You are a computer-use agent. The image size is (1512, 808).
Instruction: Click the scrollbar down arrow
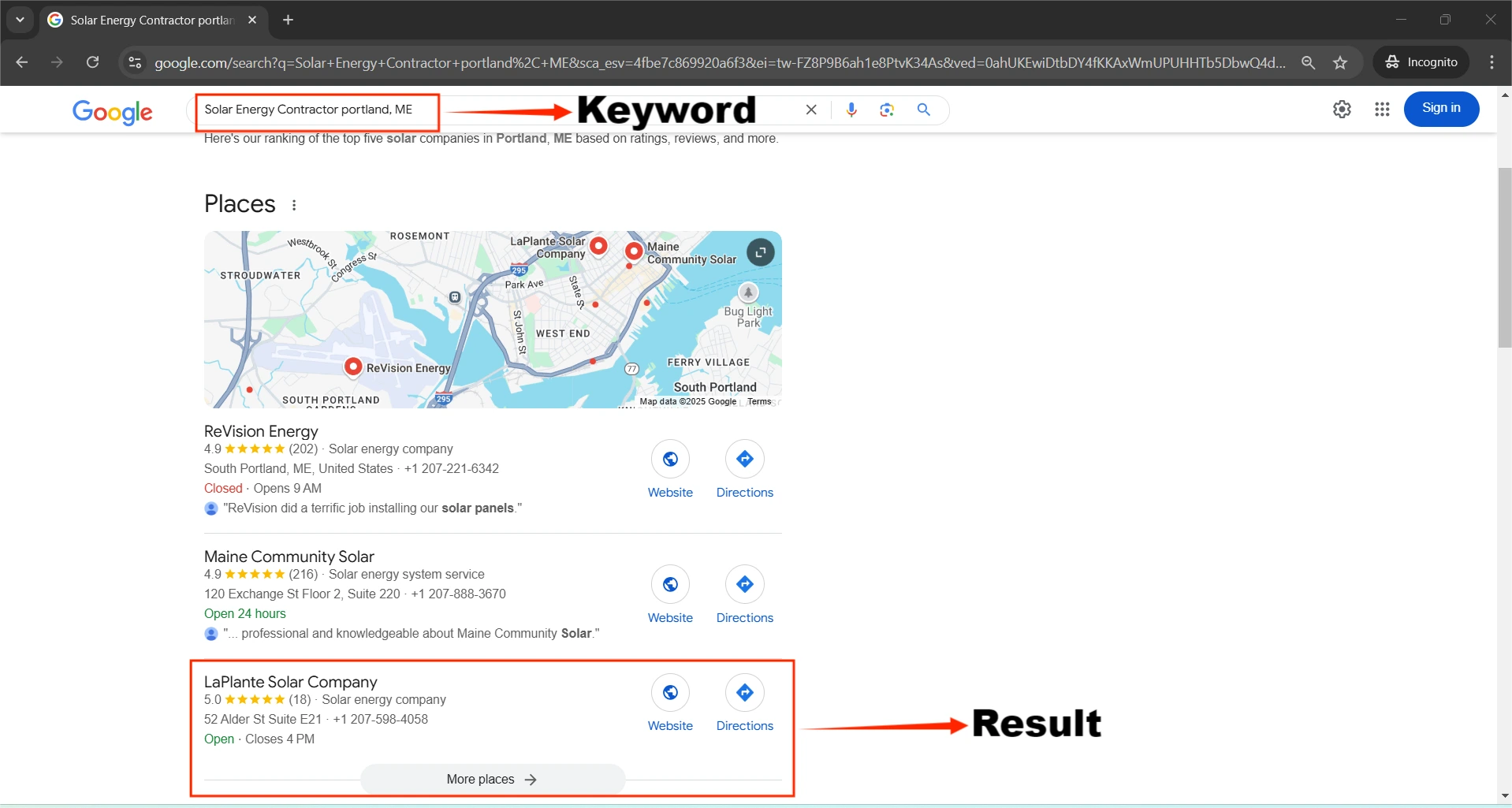pos(1504,795)
